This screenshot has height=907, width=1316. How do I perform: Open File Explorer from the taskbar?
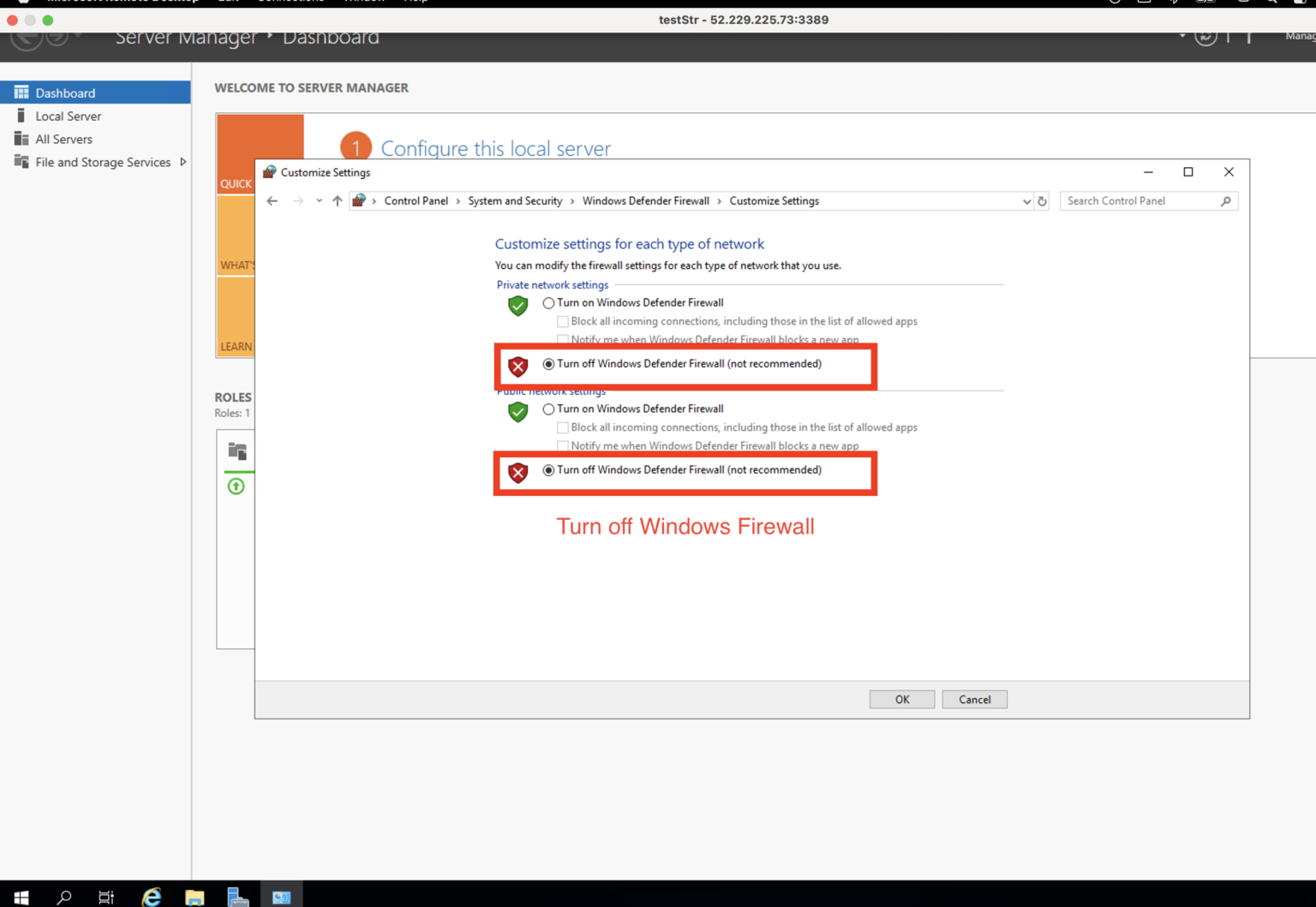(194, 896)
